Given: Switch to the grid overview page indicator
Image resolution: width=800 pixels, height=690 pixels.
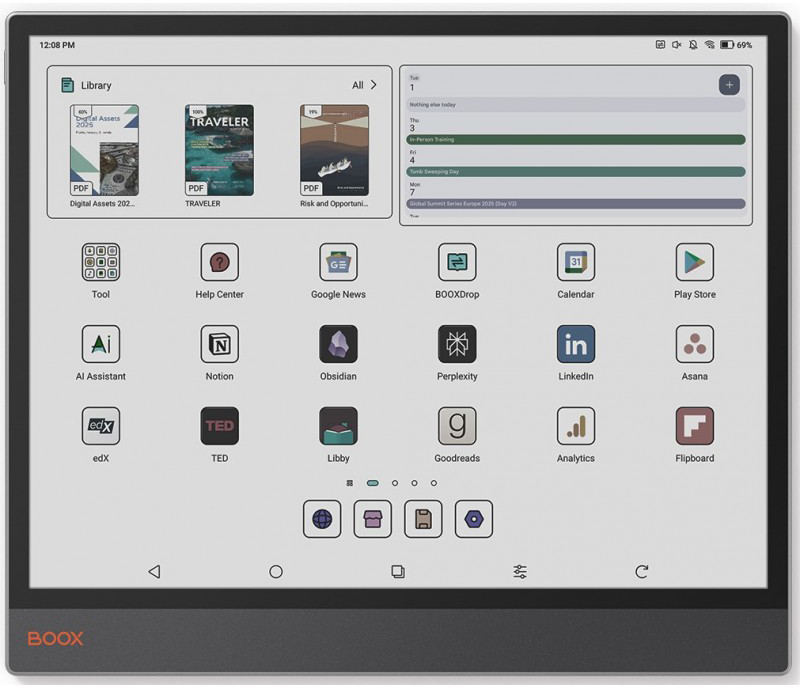Looking at the screenshot, I should click(349, 483).
